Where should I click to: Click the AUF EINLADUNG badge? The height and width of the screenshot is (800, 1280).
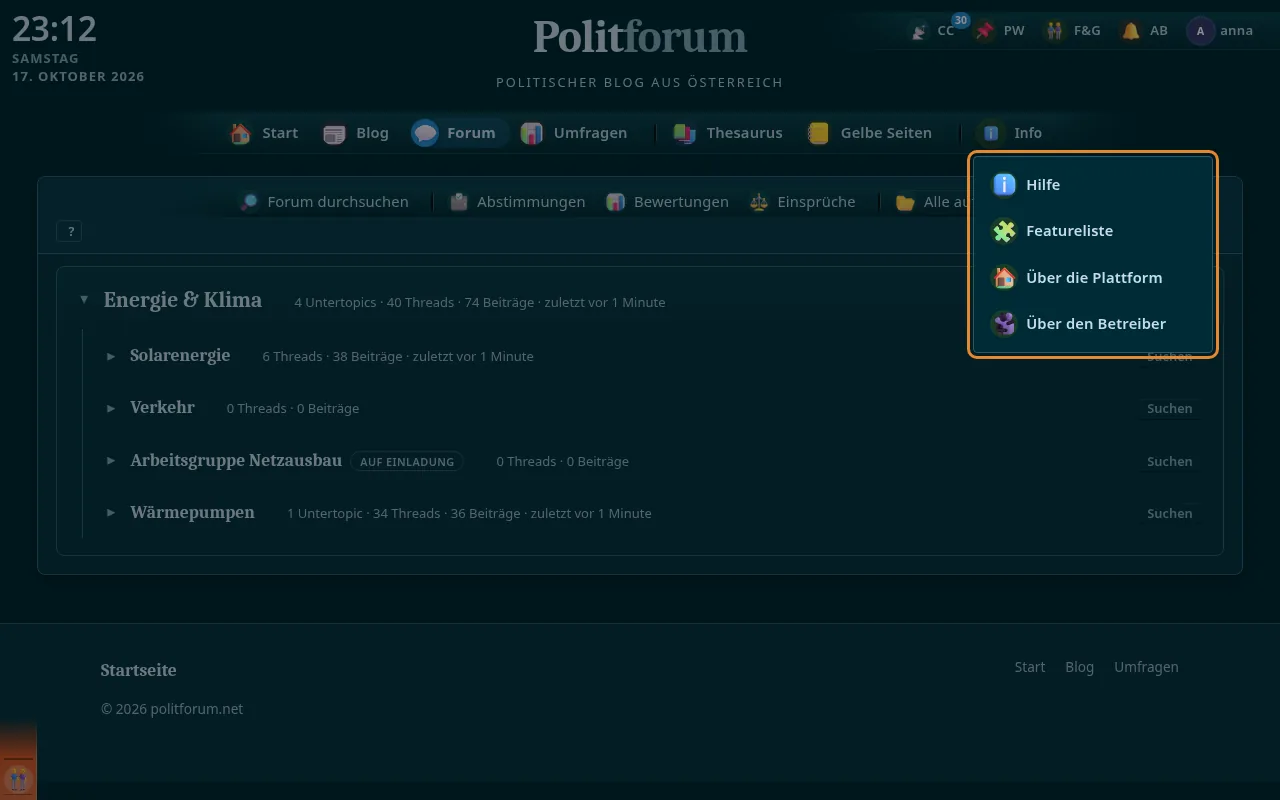[x=407, y=462]
